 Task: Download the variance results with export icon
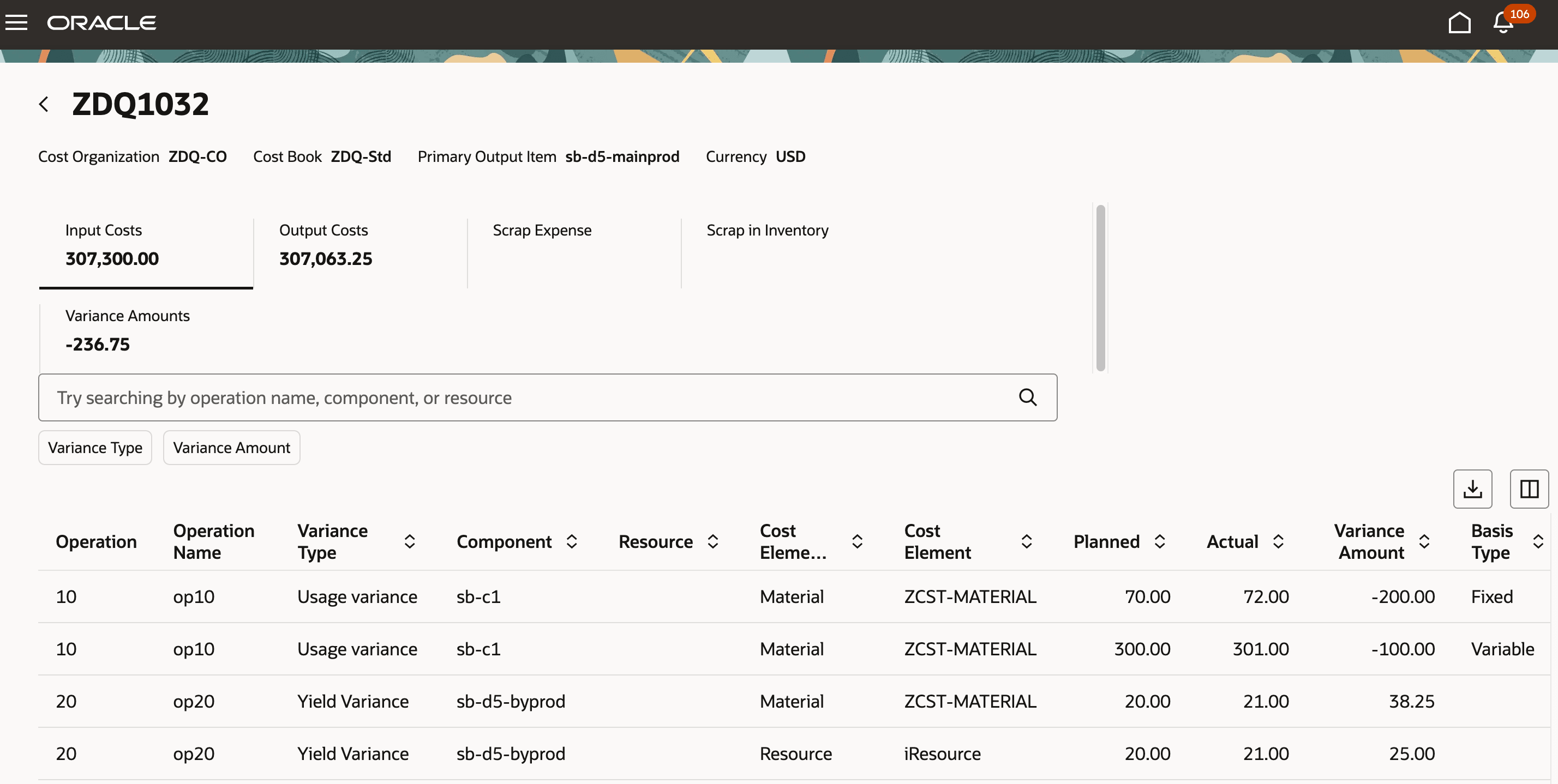click(1473, 489)
